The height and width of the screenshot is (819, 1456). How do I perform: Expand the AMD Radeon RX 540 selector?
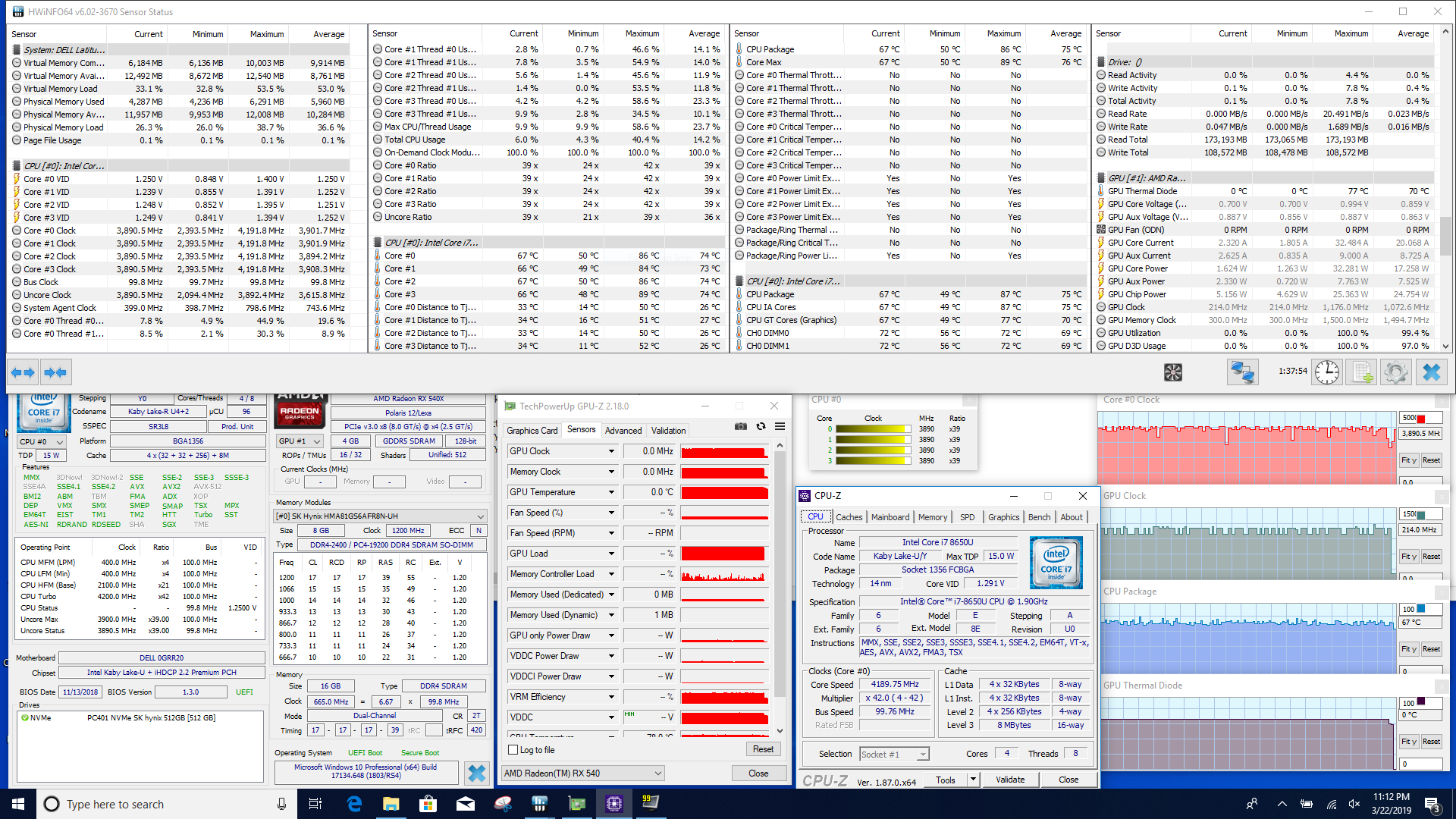(x=657, y=773)
